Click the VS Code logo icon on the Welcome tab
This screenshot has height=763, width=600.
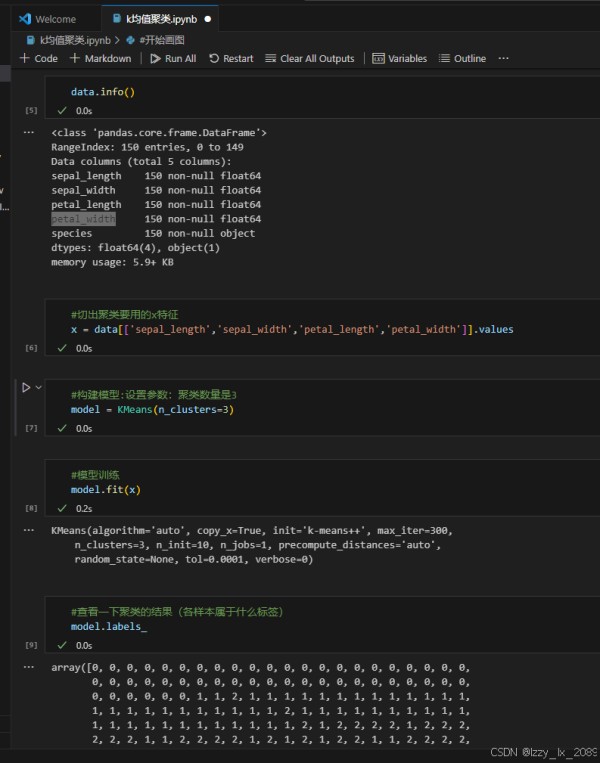tap(25, 19)
